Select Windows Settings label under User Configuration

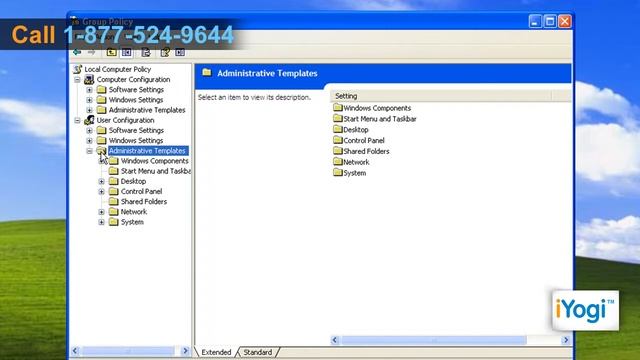(x=136, y=140)
